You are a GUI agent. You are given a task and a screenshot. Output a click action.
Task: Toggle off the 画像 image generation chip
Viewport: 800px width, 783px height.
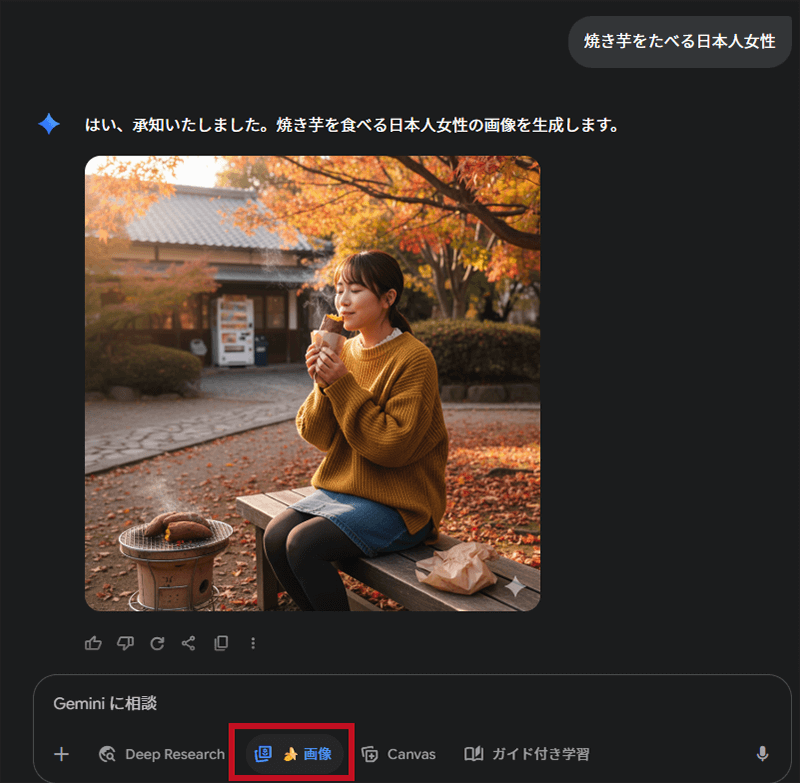[x=294, y=754]
